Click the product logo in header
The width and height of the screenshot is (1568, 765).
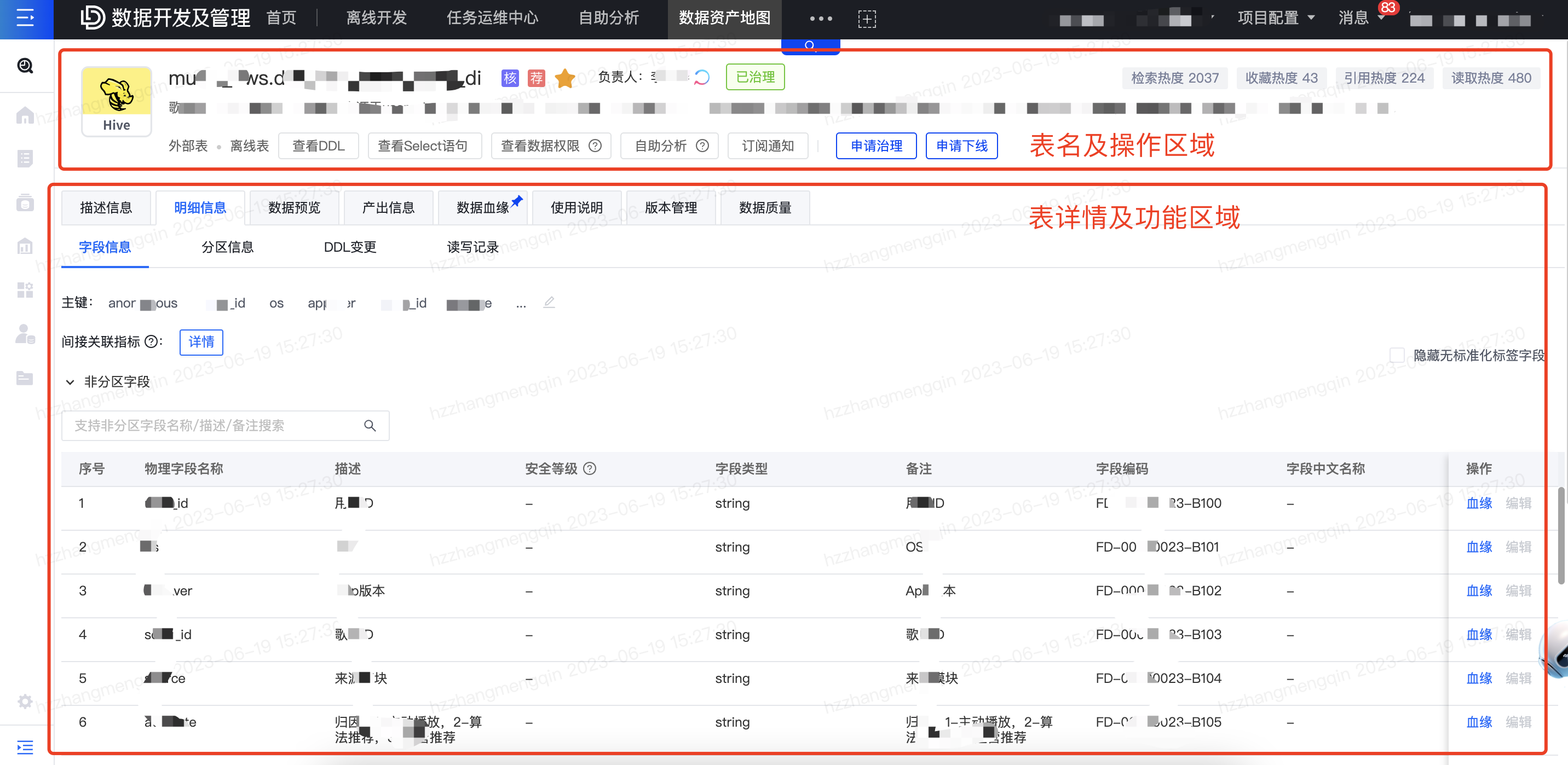[93, 18]
